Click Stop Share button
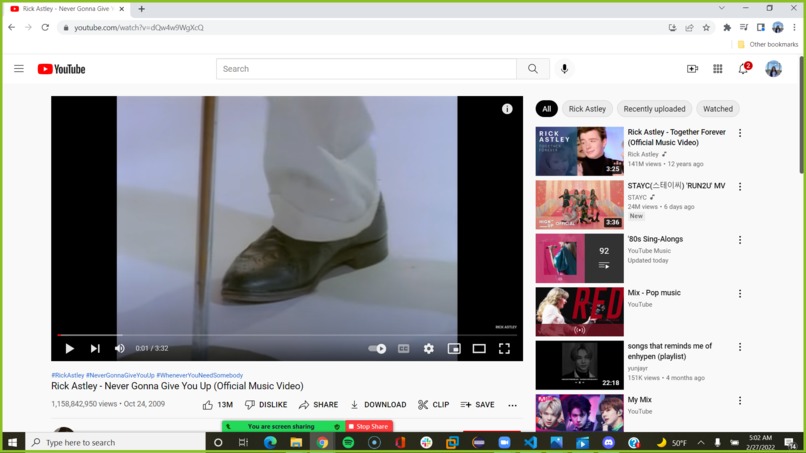The image size is (806, 453). (369, 426)
